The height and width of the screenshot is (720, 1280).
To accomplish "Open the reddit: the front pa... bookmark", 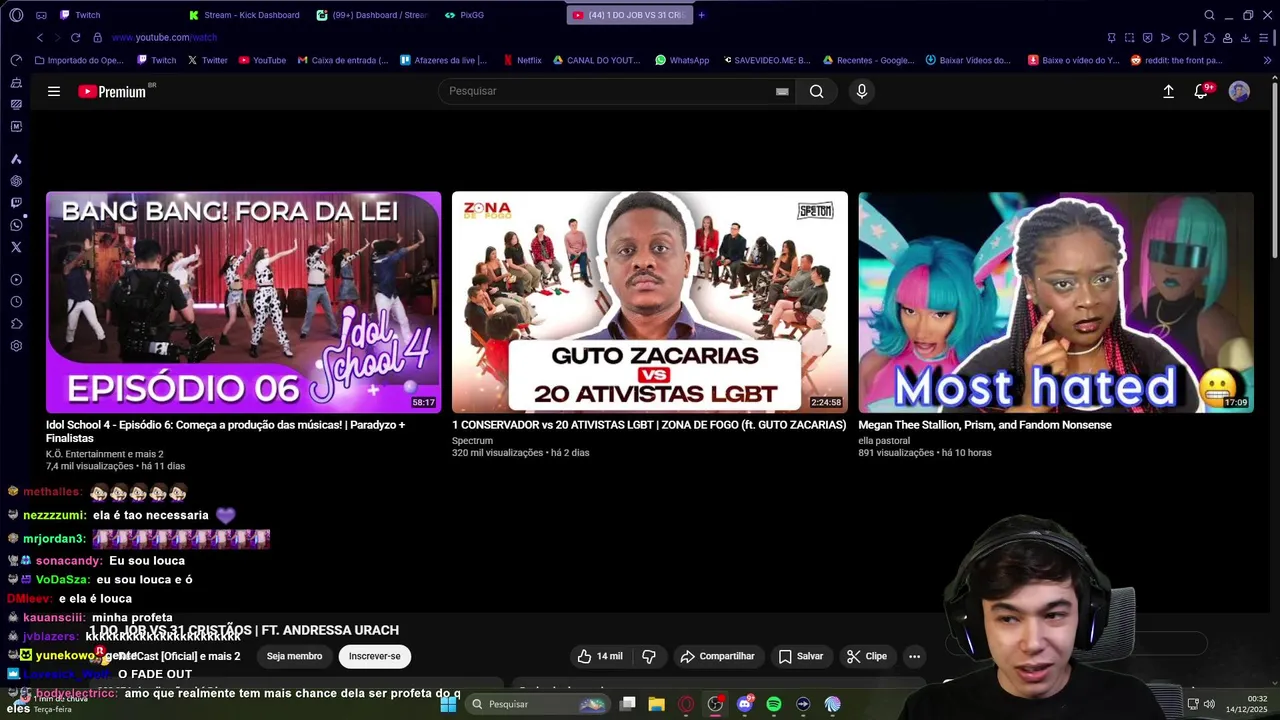I will coord(1176,60).
